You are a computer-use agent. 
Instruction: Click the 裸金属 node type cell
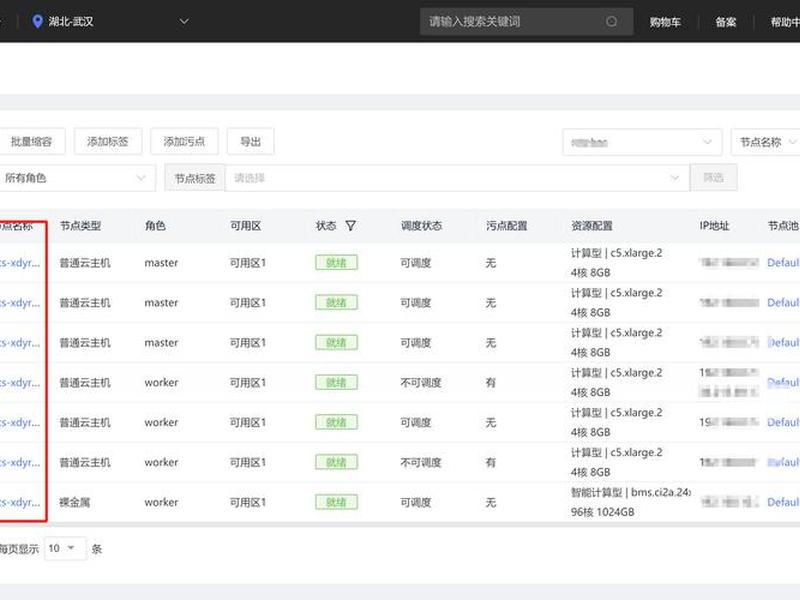coord(74,502)
